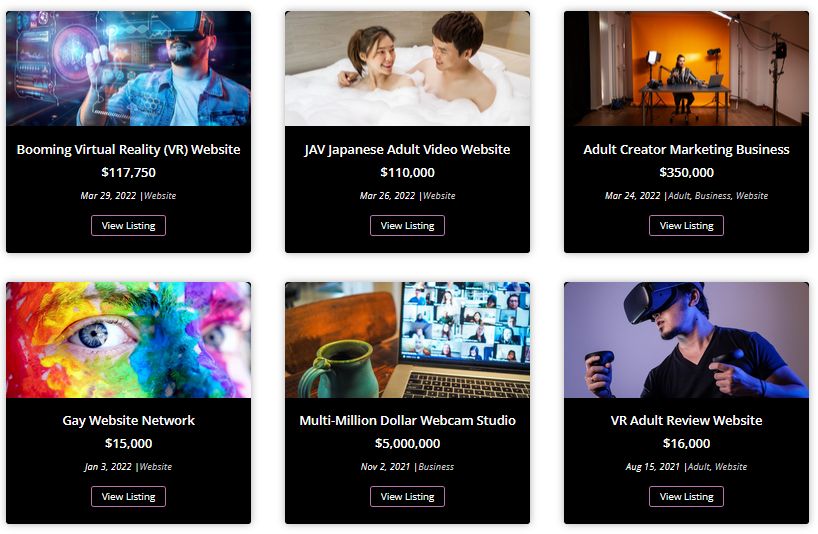Open the couple in bathtub thumbnail image
The image size is (818, 534).
point(407,68)
